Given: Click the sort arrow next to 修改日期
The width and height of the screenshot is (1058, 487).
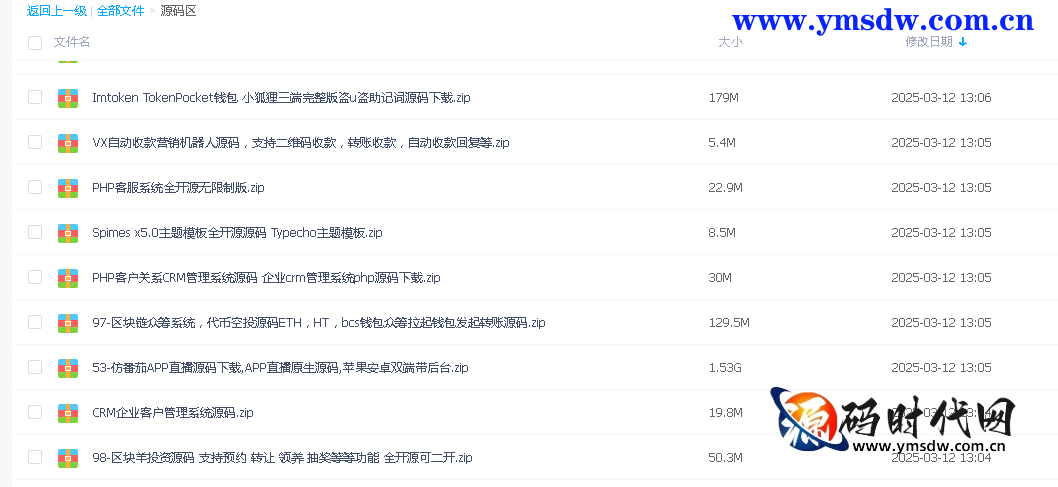Looking at the screenshot, I should (x=963, y=42).
